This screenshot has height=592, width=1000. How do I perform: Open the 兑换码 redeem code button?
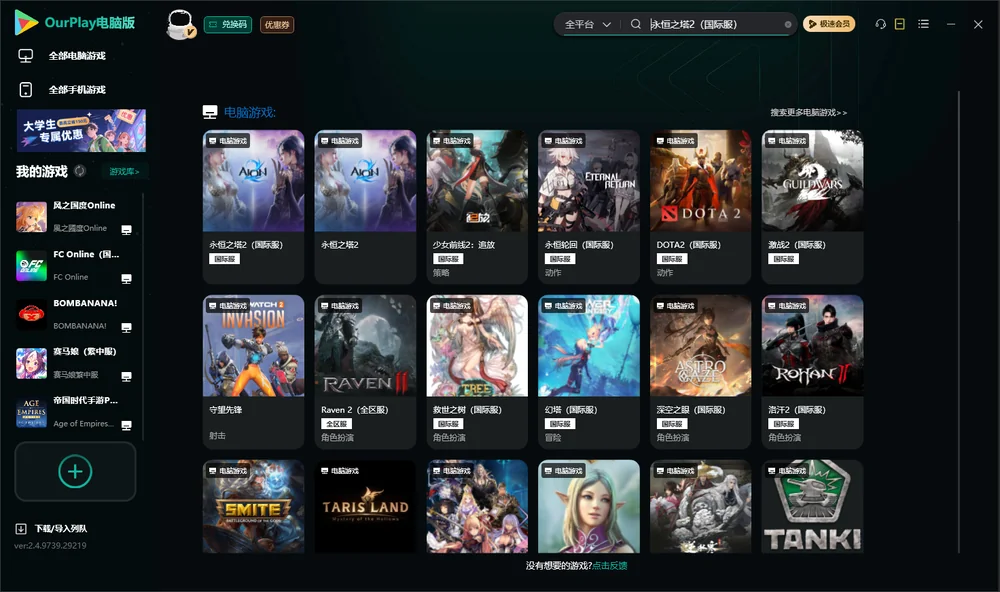pyautogui.click(x=228, y=24)
